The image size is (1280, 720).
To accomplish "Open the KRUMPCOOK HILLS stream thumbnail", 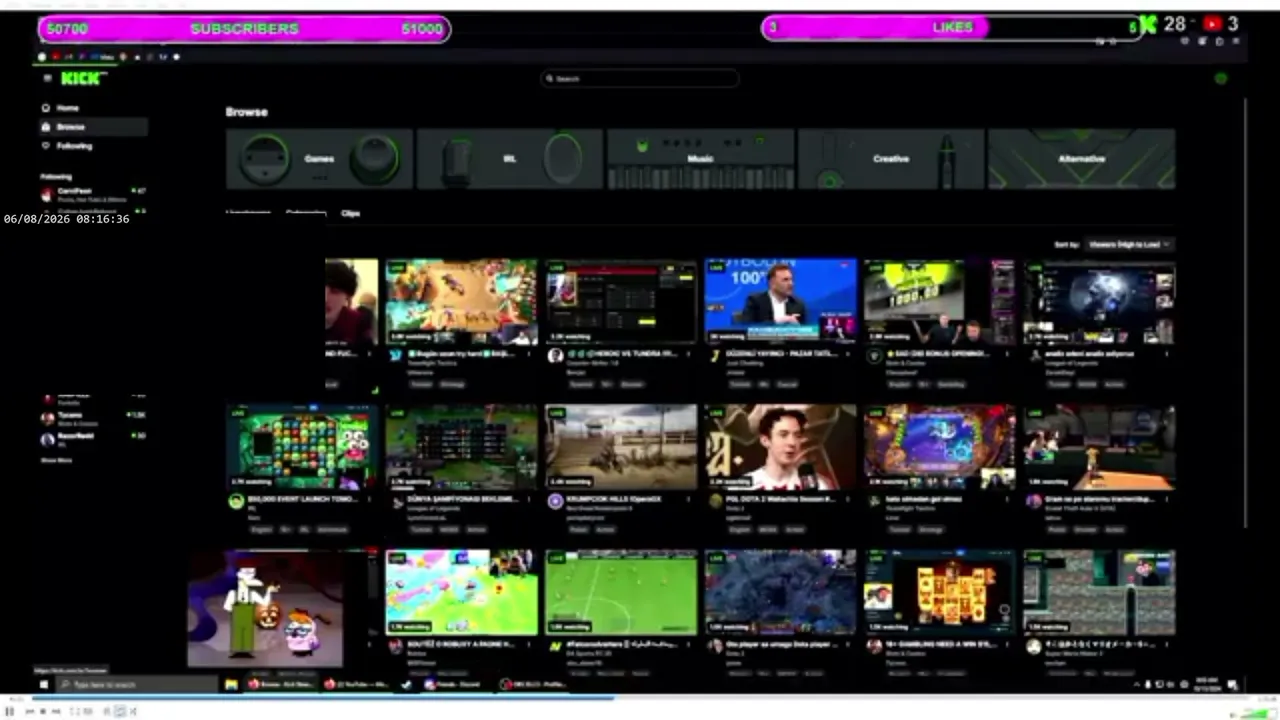I will click(x=621, y=447).
